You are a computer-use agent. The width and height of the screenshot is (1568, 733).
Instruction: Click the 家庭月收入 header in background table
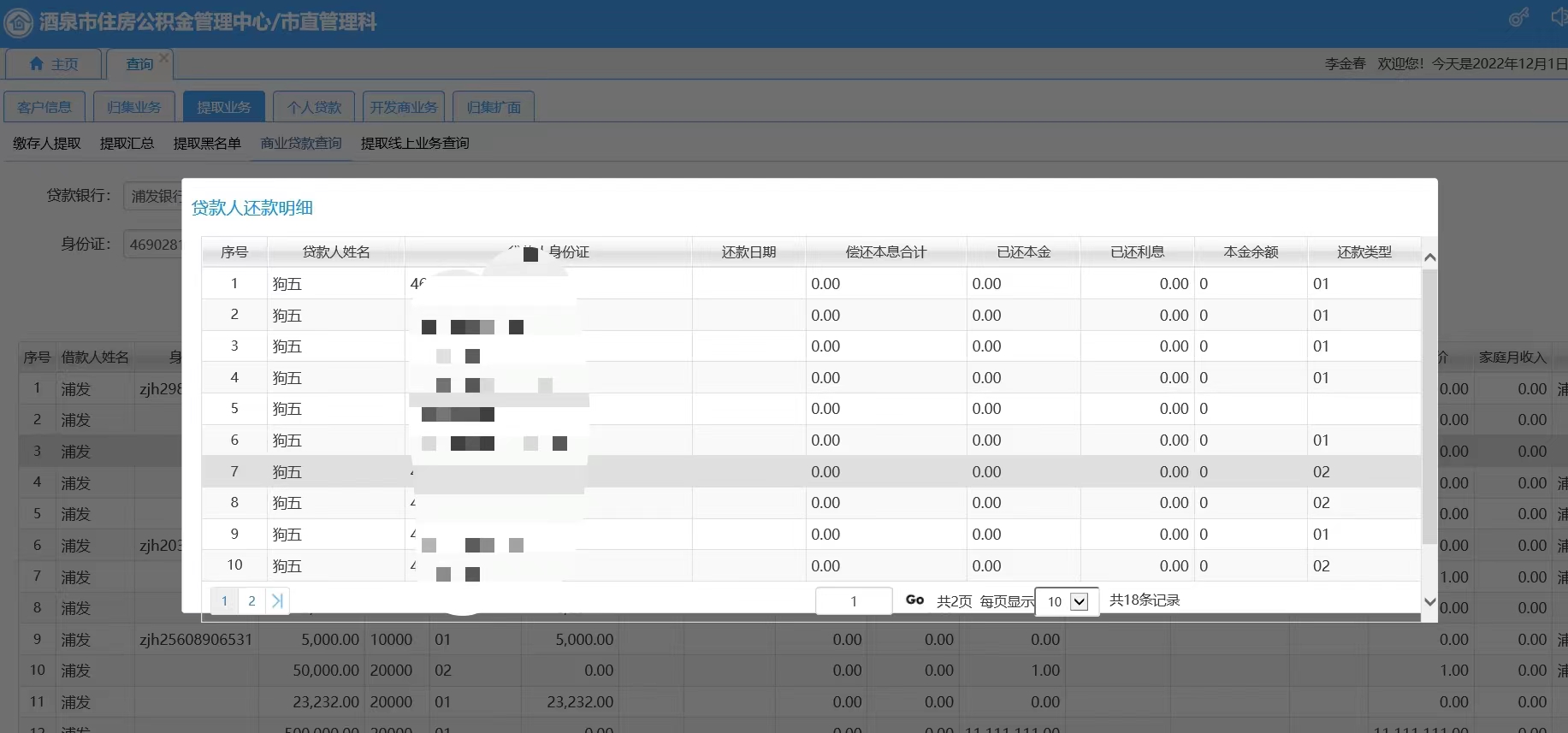click(x=1513, y=358)
